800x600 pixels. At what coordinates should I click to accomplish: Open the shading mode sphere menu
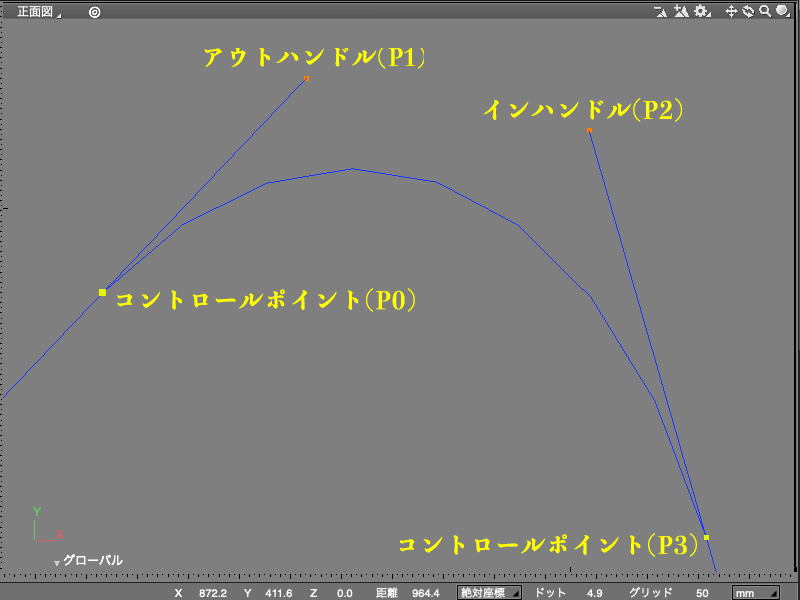pos(783,11)
